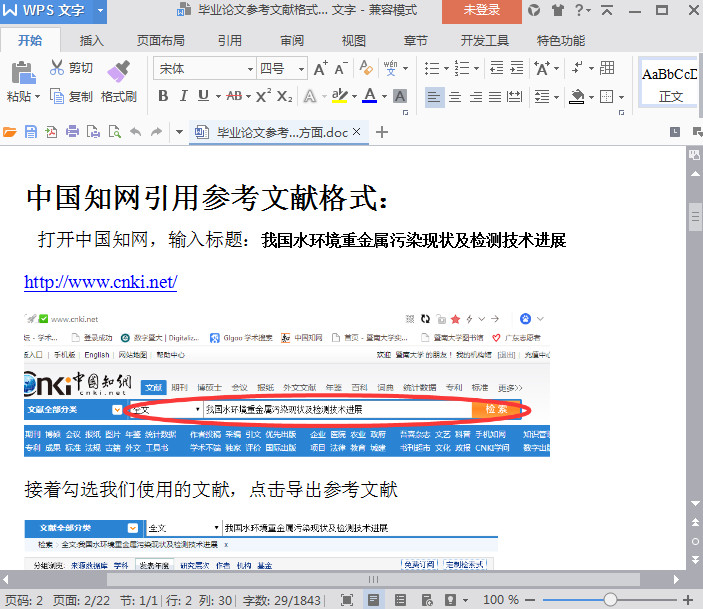
Task: Add new document tab with plus button
Action: coord(382,132)
